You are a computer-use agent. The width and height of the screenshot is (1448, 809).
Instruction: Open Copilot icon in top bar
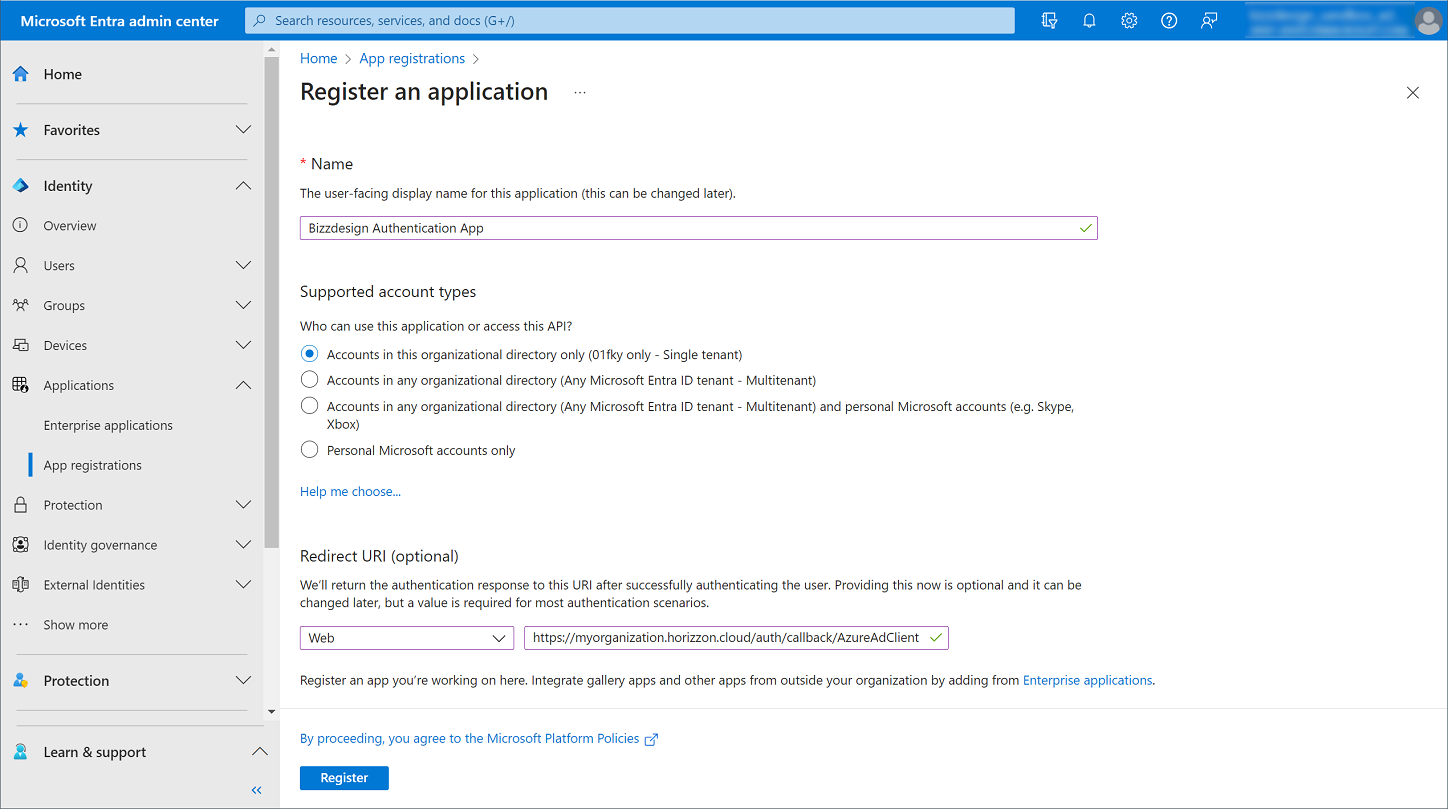point(1049,20)
